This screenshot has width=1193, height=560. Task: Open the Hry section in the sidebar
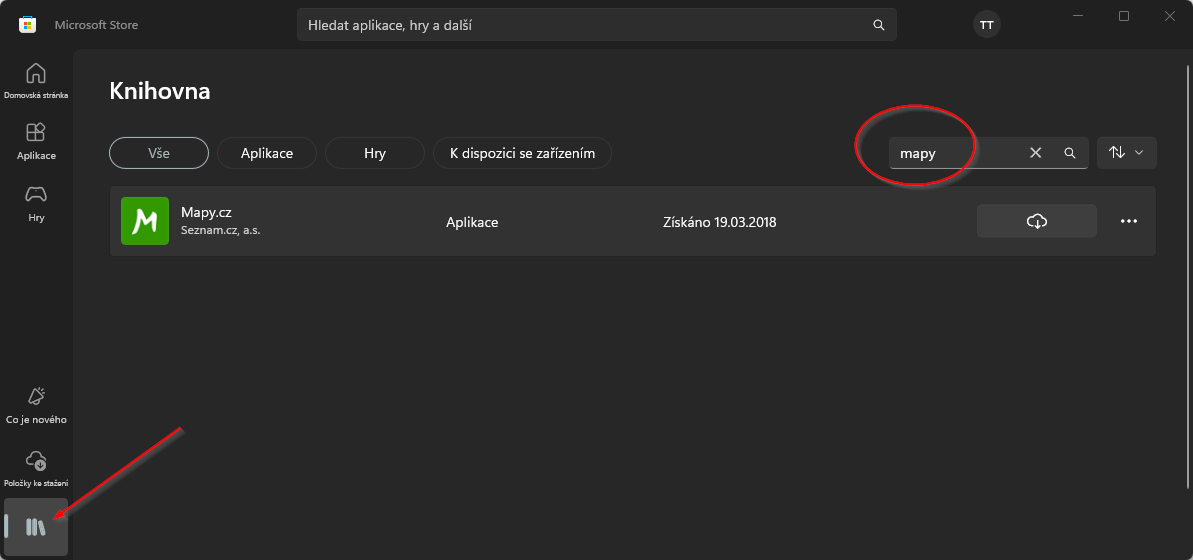pyautogui.click(x=36, y=202)
